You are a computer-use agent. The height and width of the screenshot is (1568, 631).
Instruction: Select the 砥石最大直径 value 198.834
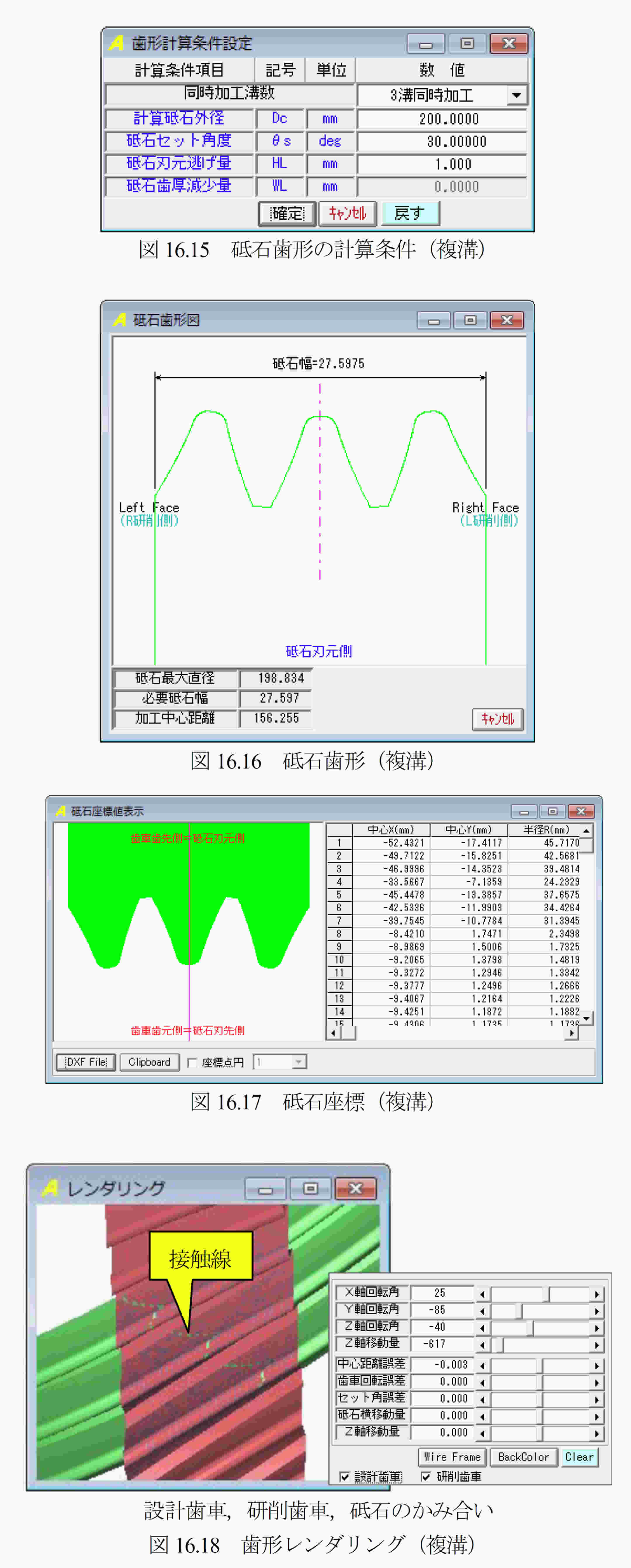pyautogui.click(x=276, y=678)
